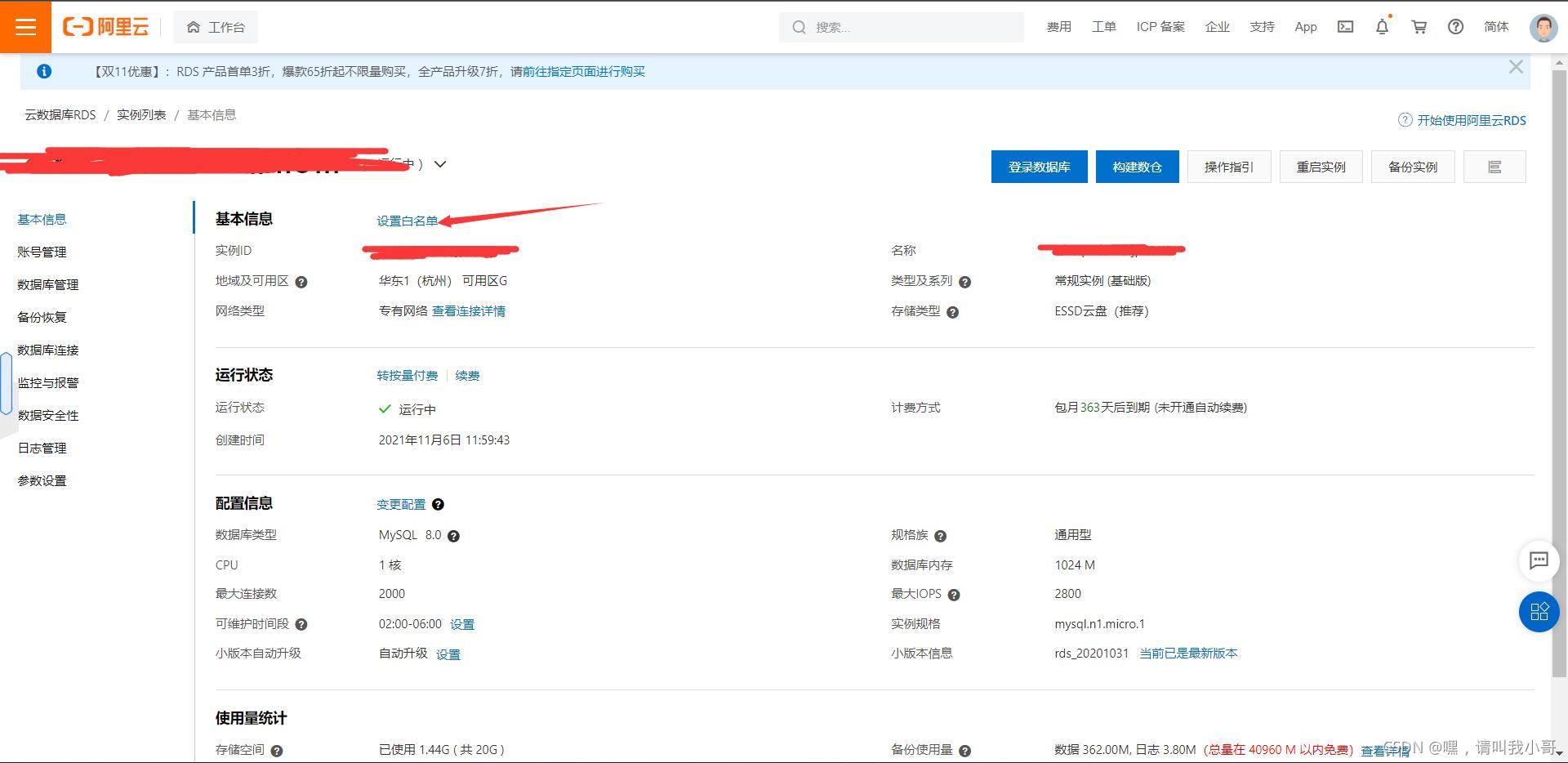1568x763 pixels.
Task: Click help icon next to 最大IOPS
Action: (x=954, y=596)
